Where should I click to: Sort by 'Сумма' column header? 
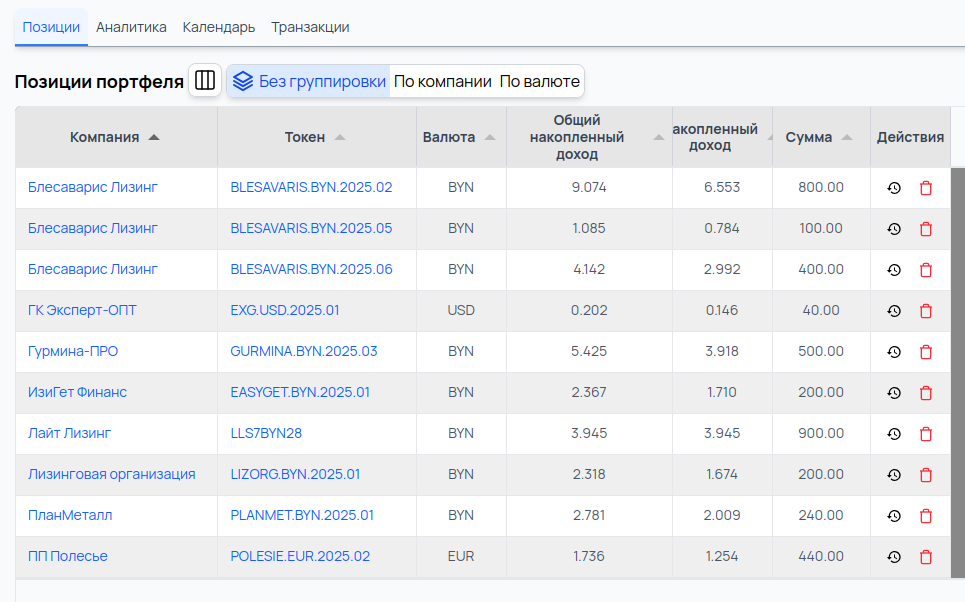[x=809, y=137]
